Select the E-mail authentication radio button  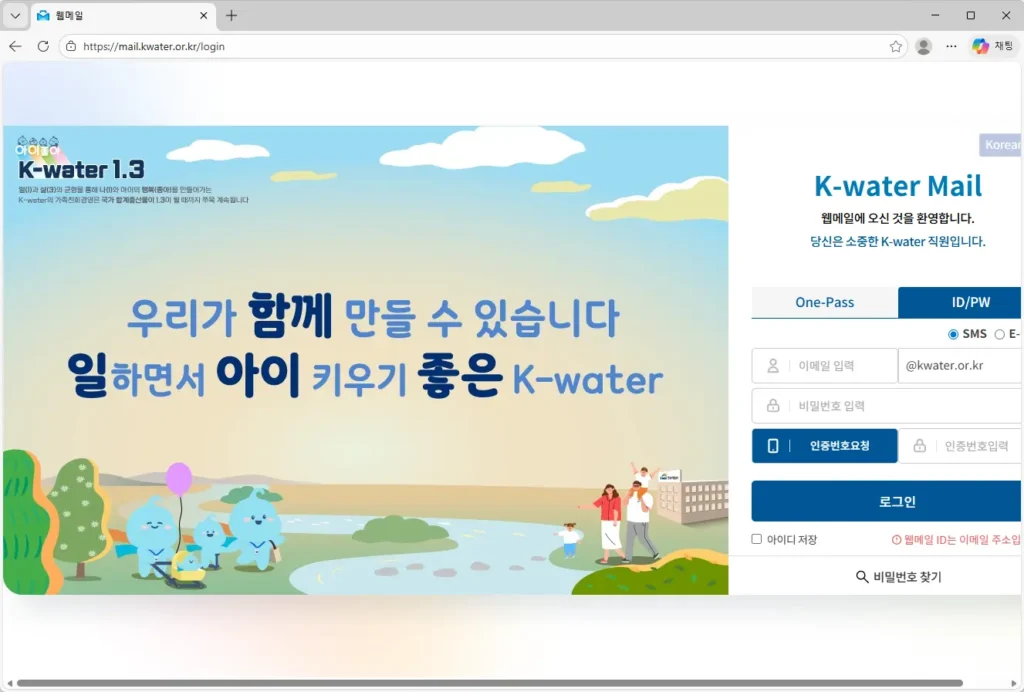999,334
